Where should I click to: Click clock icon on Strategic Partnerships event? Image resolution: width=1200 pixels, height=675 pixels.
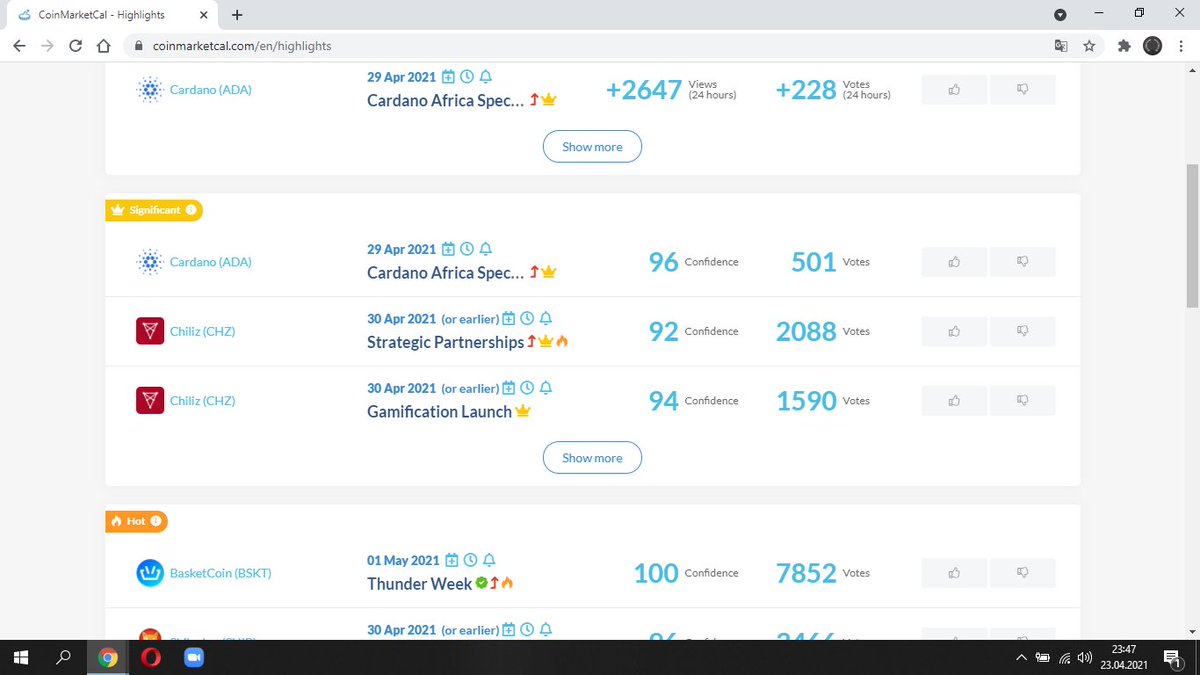point(527,319)
